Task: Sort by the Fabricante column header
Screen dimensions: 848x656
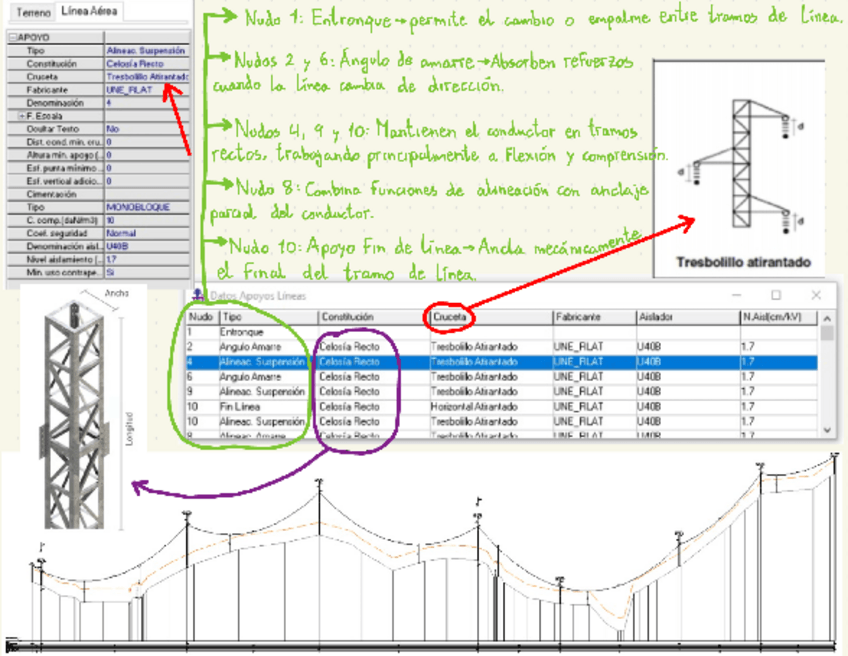Action: pyautogui.click(x=594, y=317)
